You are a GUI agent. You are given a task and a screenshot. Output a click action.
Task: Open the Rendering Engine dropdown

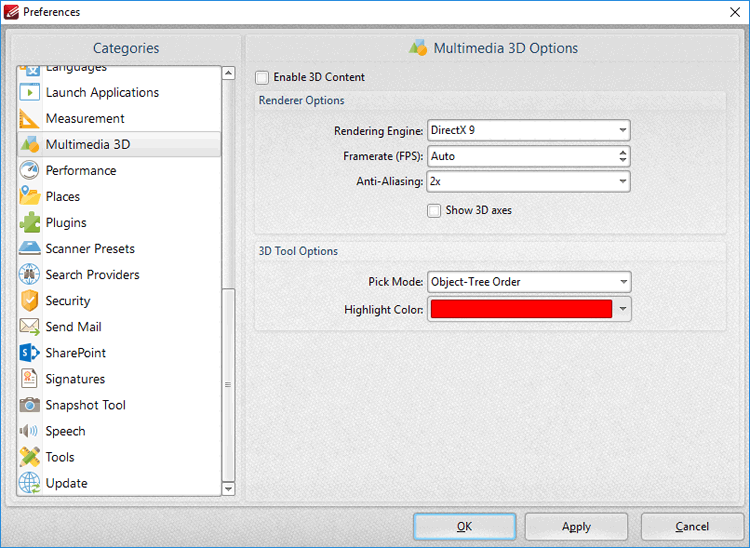coord(529,130)
